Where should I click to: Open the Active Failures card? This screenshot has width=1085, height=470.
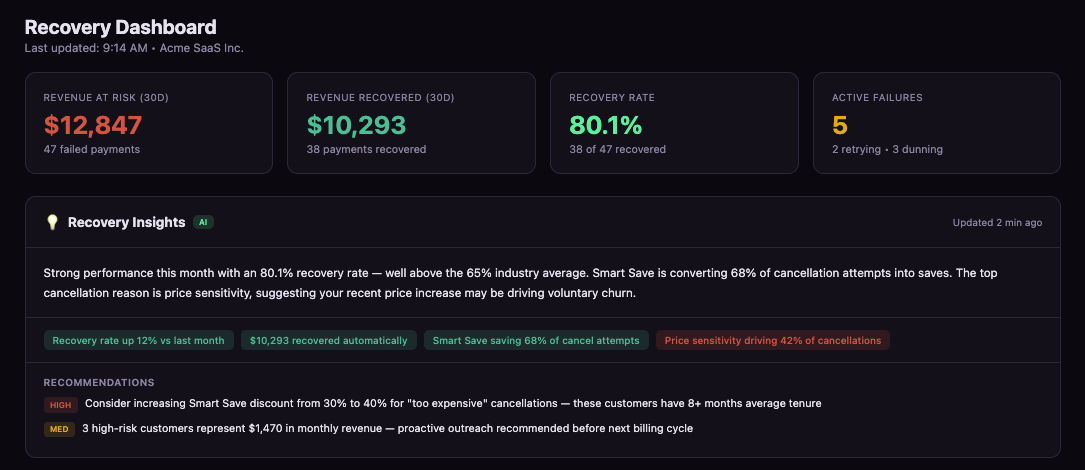point(936,123)
